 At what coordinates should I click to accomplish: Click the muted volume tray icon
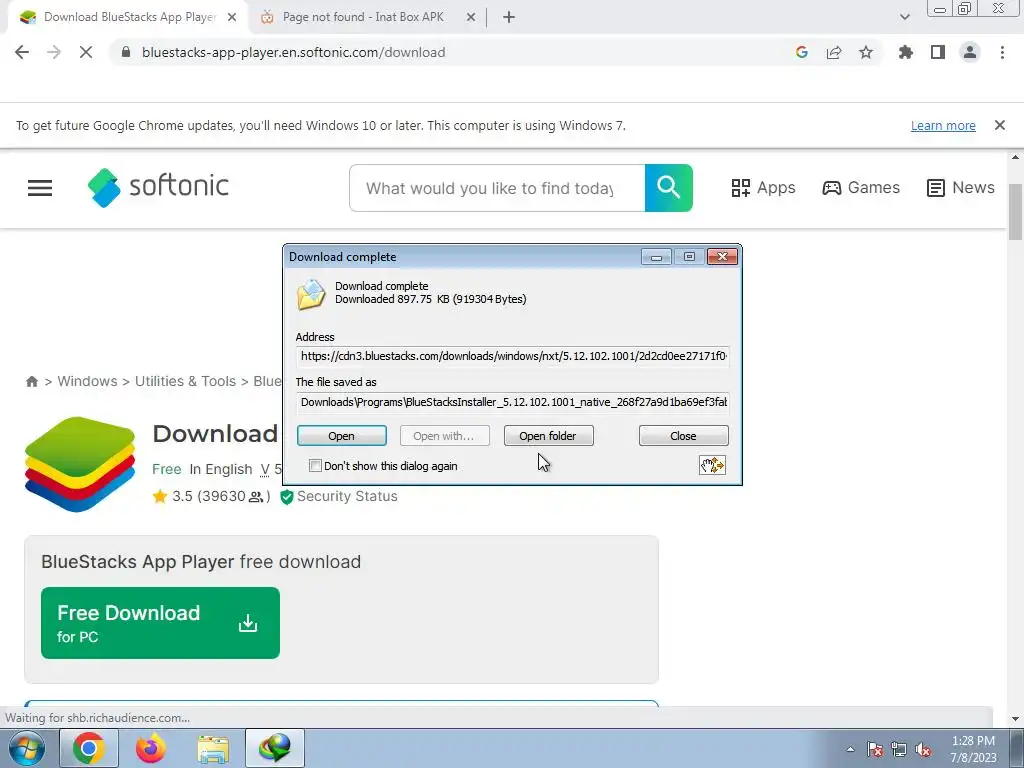point(923,750)
